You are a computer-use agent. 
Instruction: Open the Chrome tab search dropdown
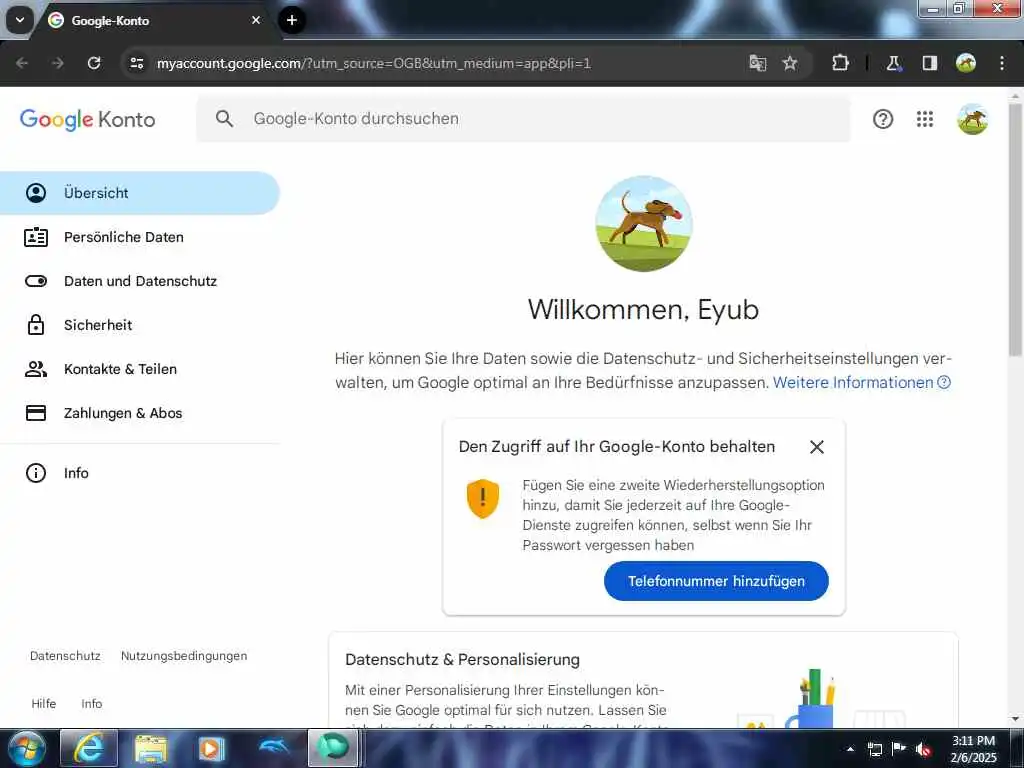pyautogui.click(x=20, y=20)
